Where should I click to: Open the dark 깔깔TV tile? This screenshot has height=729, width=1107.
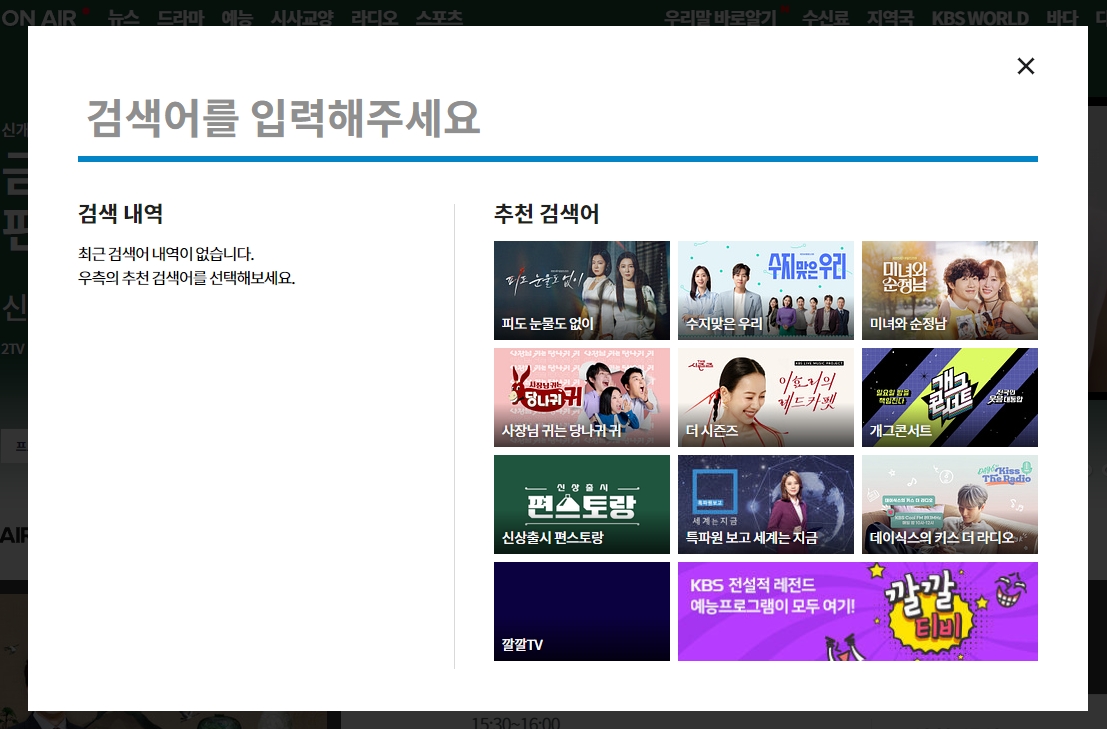click(x=582, y=611)
